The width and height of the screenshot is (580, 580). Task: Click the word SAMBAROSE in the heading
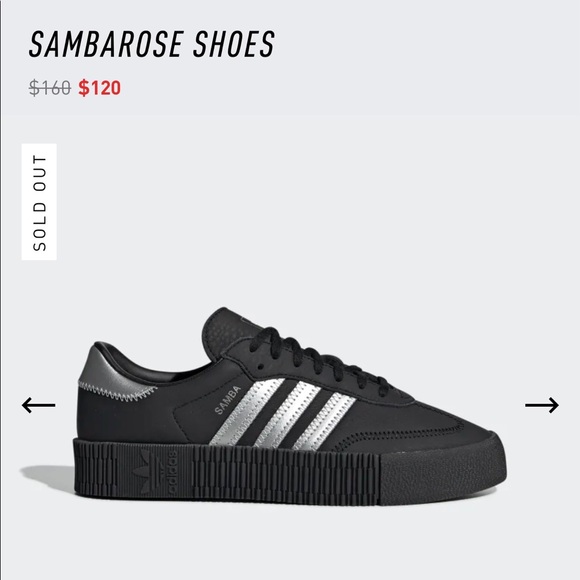(x=106, y=44)
